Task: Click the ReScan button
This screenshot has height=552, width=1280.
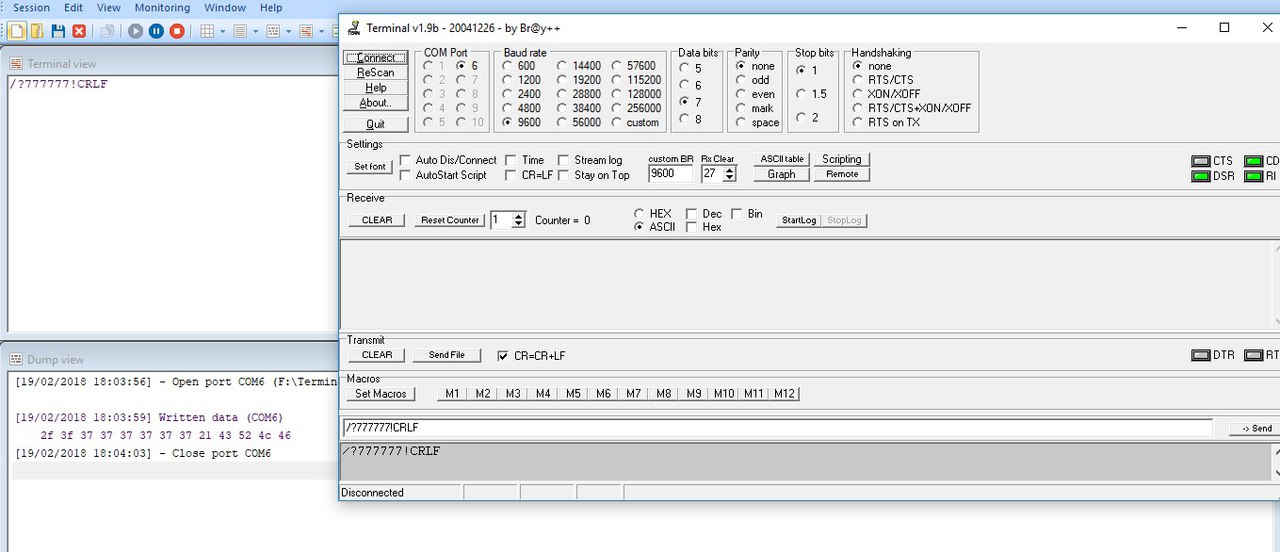Action: (376, 73)
